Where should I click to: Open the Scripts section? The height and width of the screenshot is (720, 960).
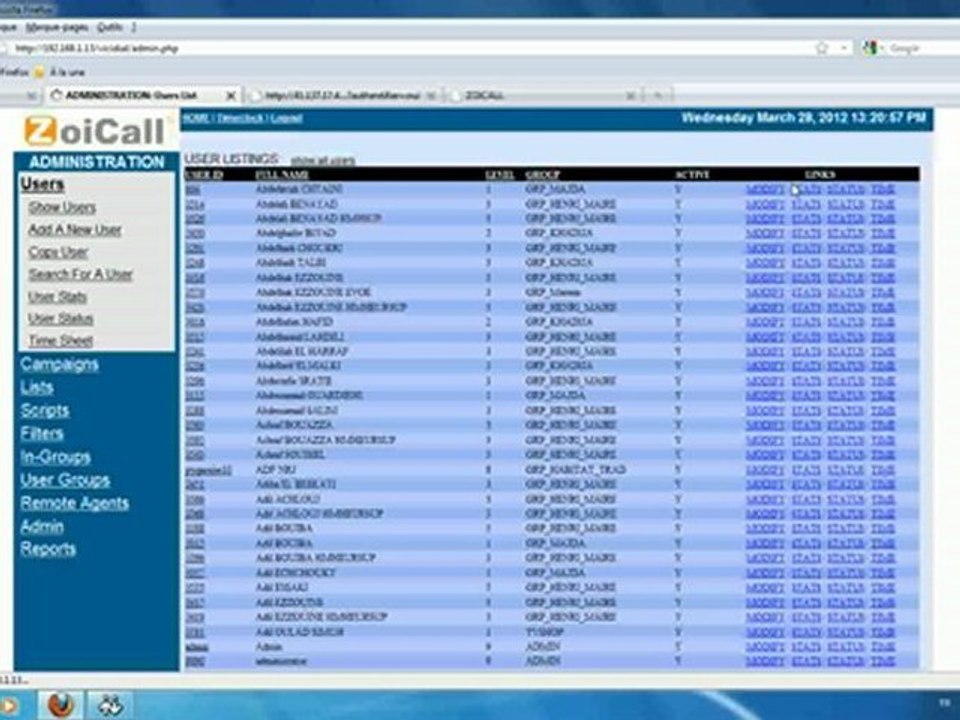tap(45, 411)
